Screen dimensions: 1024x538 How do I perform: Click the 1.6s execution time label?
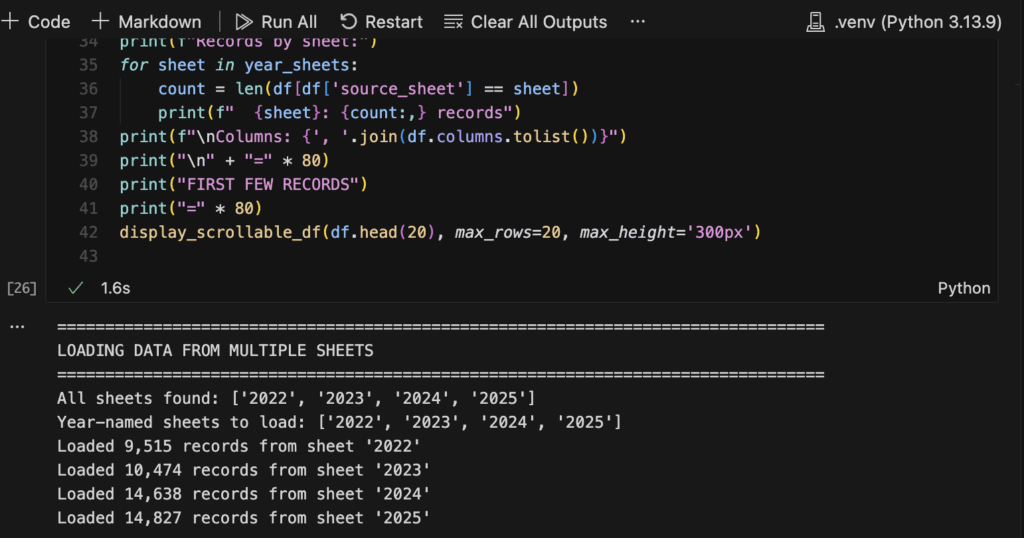(x=115, y=288)
